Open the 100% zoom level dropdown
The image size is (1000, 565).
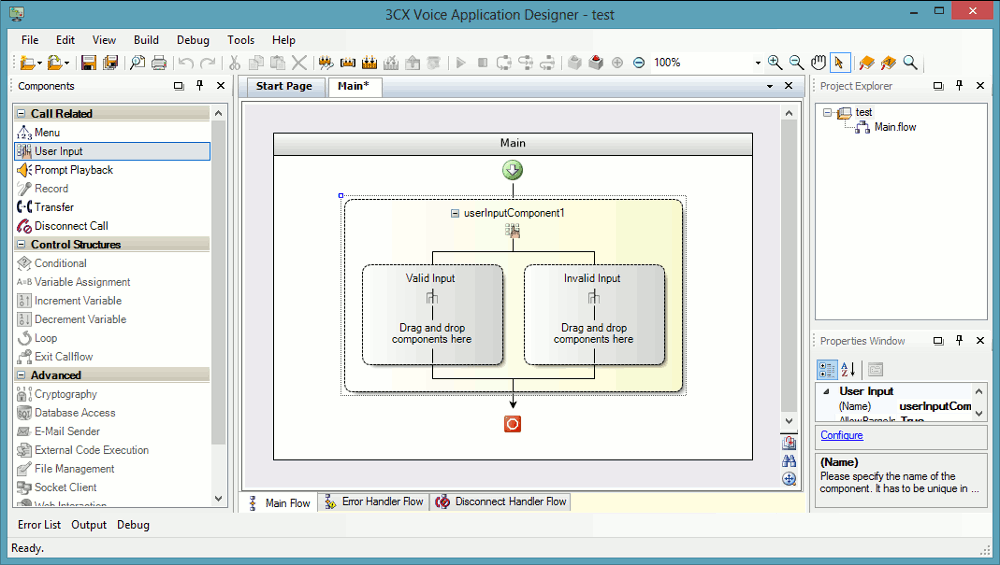click(758, 63)
